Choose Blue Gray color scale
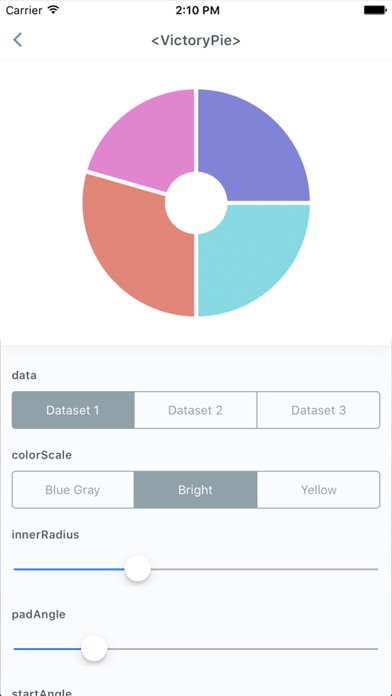This screenshot has height=696, width=392. pyautogui.click(x=73, y=490)
